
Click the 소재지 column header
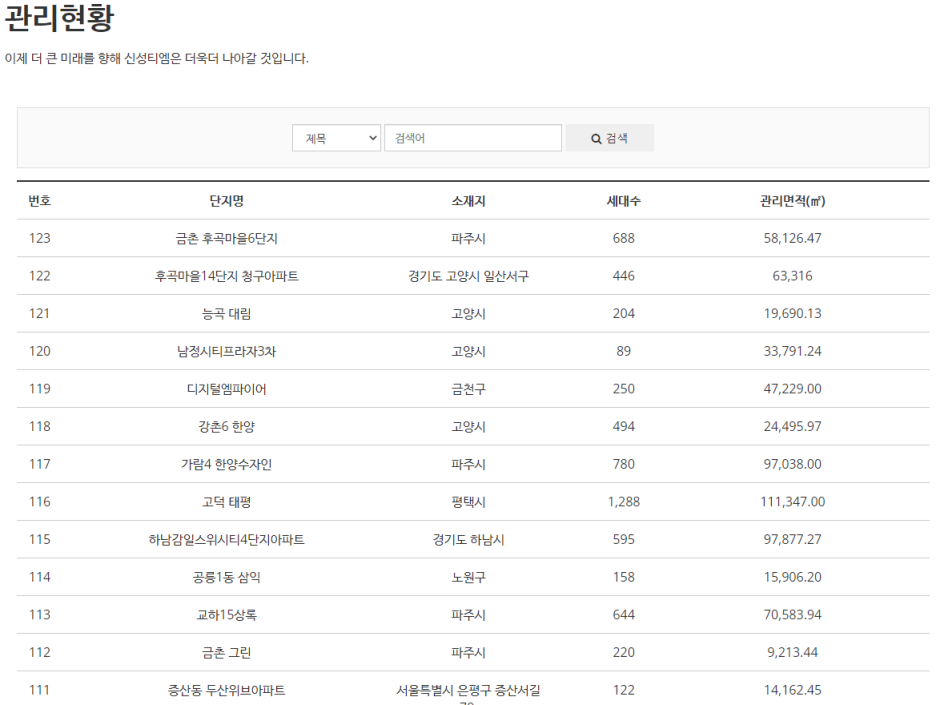(468, 201)
